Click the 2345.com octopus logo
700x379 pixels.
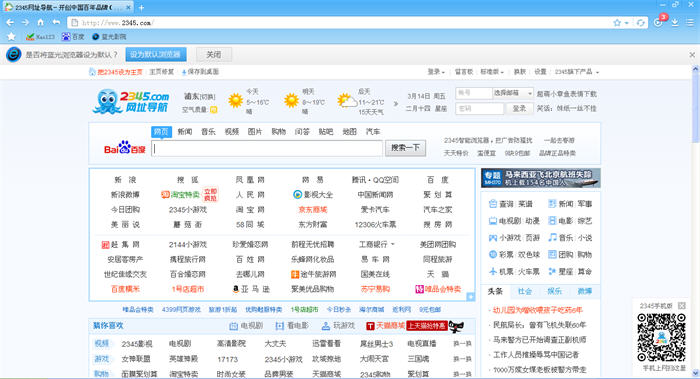tap(131, 101)
